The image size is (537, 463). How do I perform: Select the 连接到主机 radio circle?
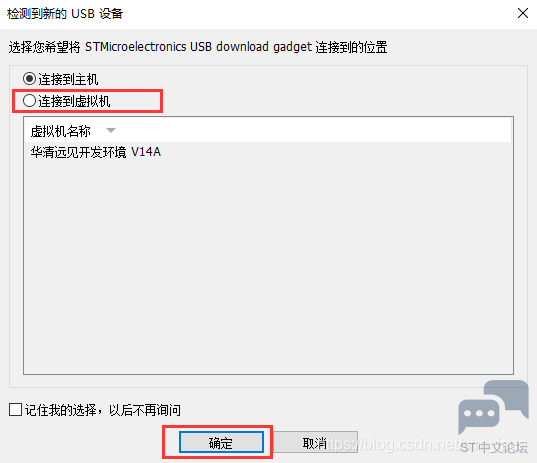pyautogui.click(x=29, y=79)
